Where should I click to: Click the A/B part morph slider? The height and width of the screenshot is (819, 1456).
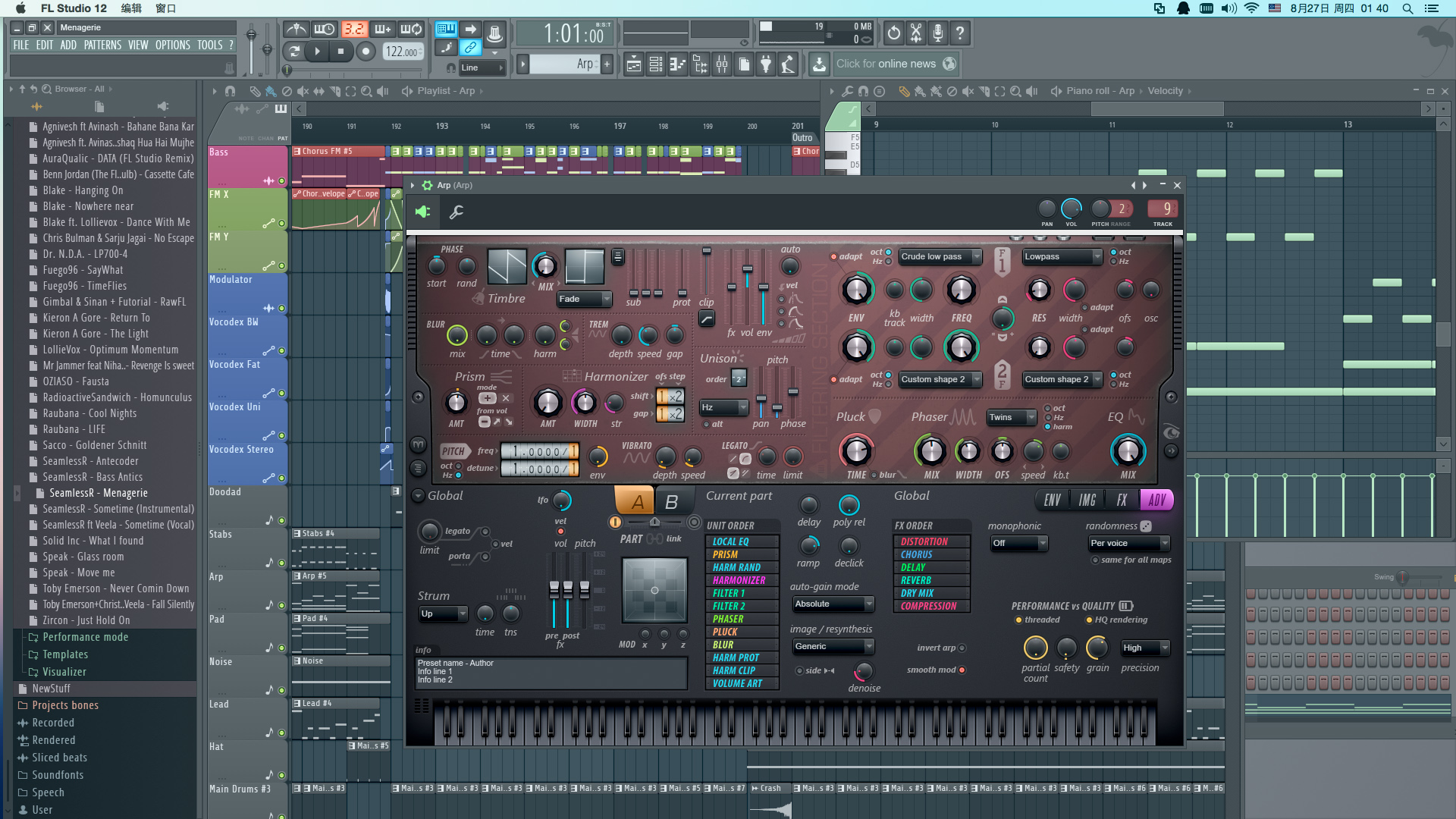654,522
